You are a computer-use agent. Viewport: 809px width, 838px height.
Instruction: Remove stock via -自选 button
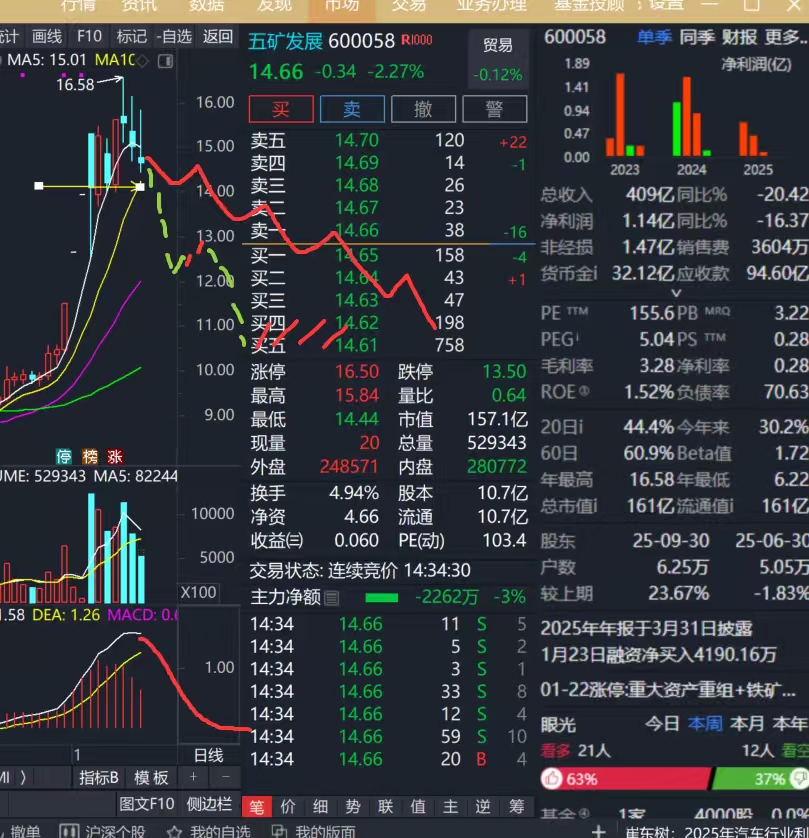point(174,36)
